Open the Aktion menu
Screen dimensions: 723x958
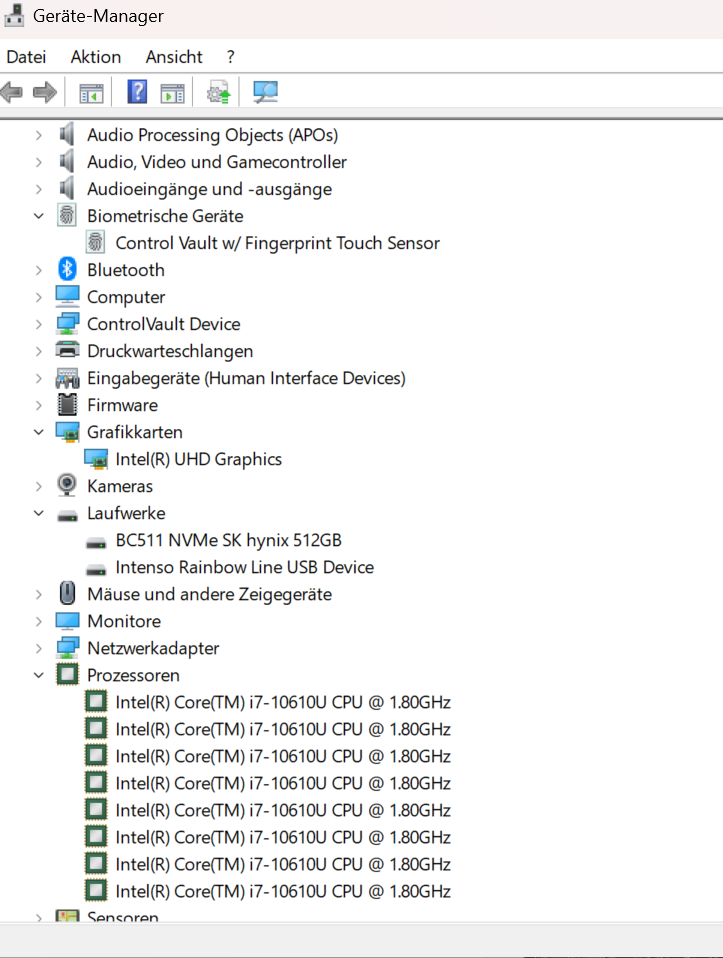(96, 57)
